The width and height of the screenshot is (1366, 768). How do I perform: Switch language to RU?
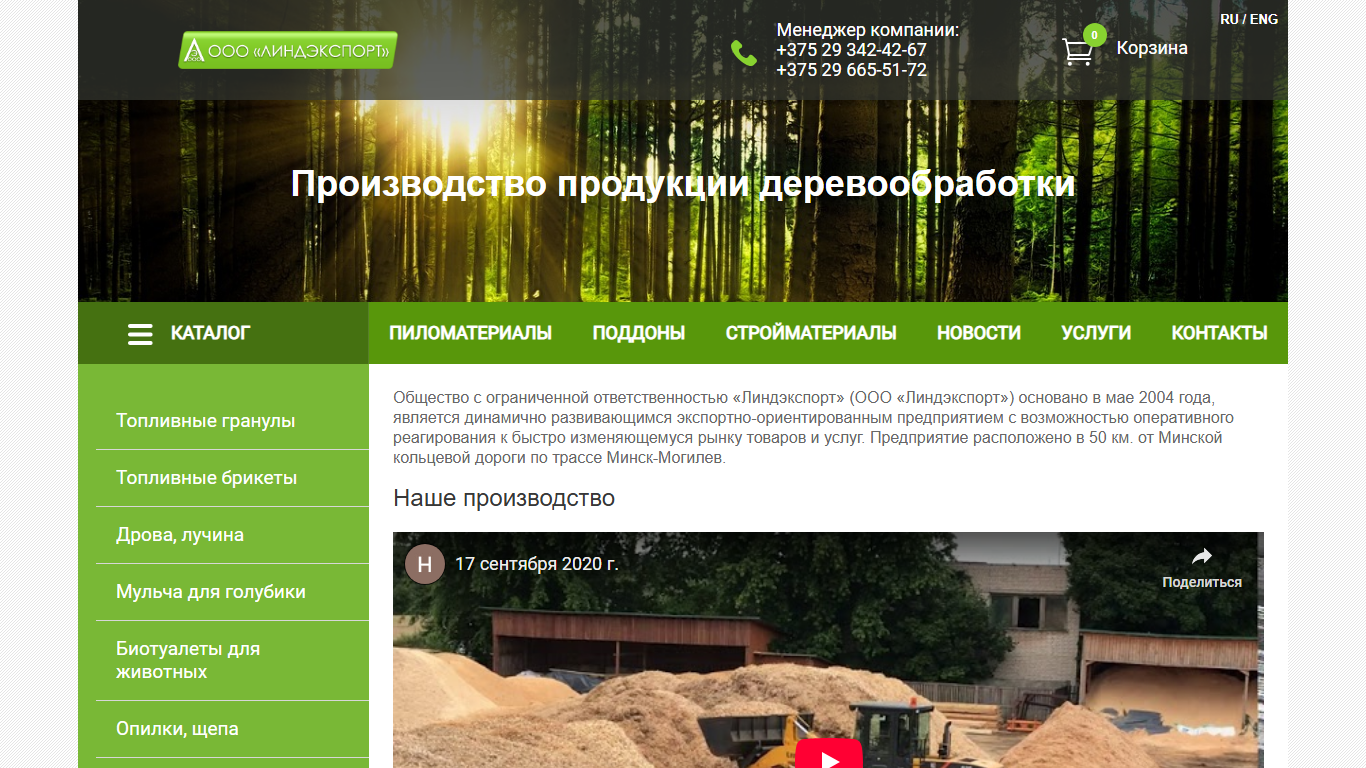pos(1229,19)
